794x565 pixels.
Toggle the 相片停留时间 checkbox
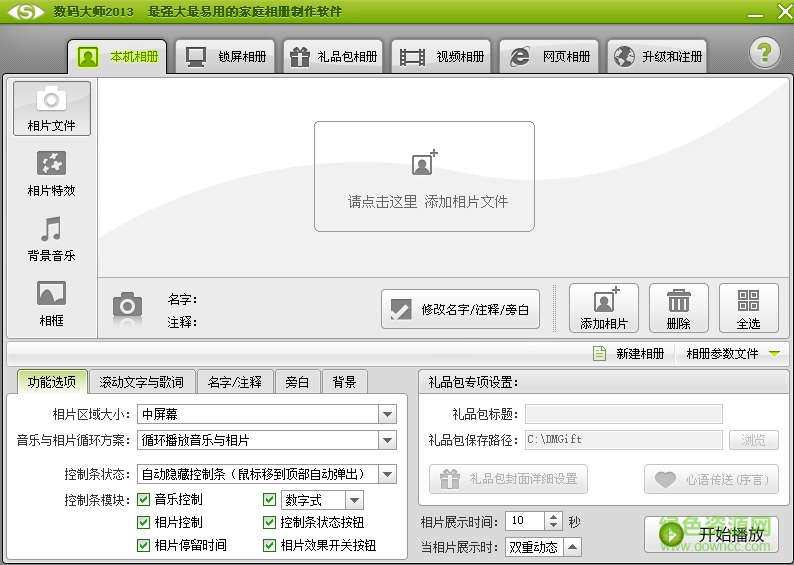[144, 545]
